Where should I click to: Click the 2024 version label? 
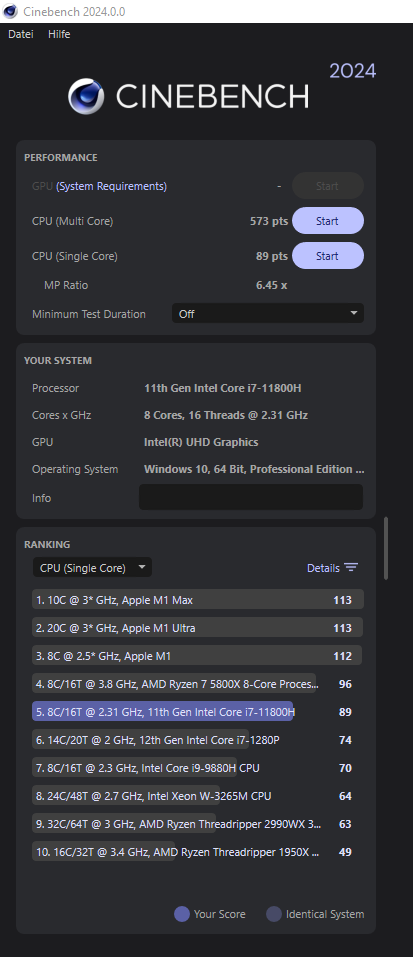pyautogui.click(x=353, y=71)
